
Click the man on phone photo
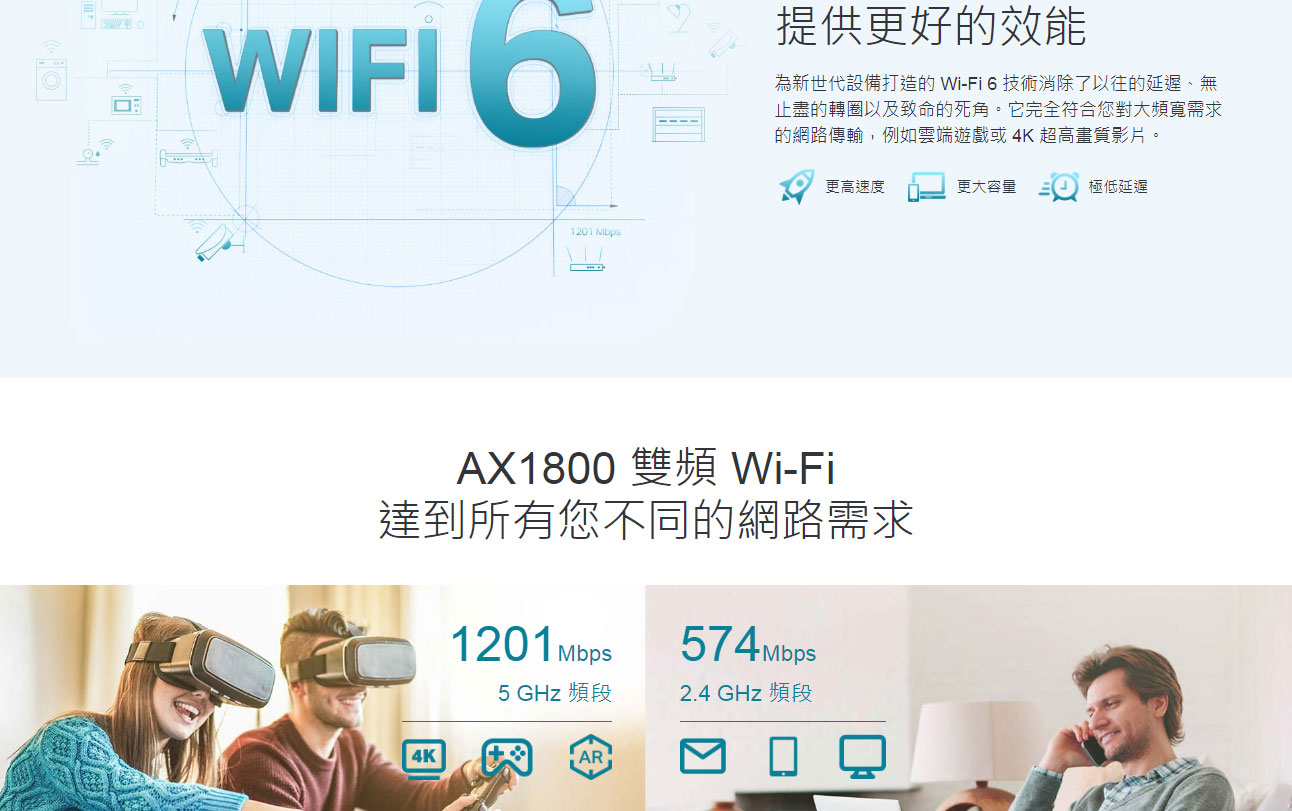click(x=968, y=698)
